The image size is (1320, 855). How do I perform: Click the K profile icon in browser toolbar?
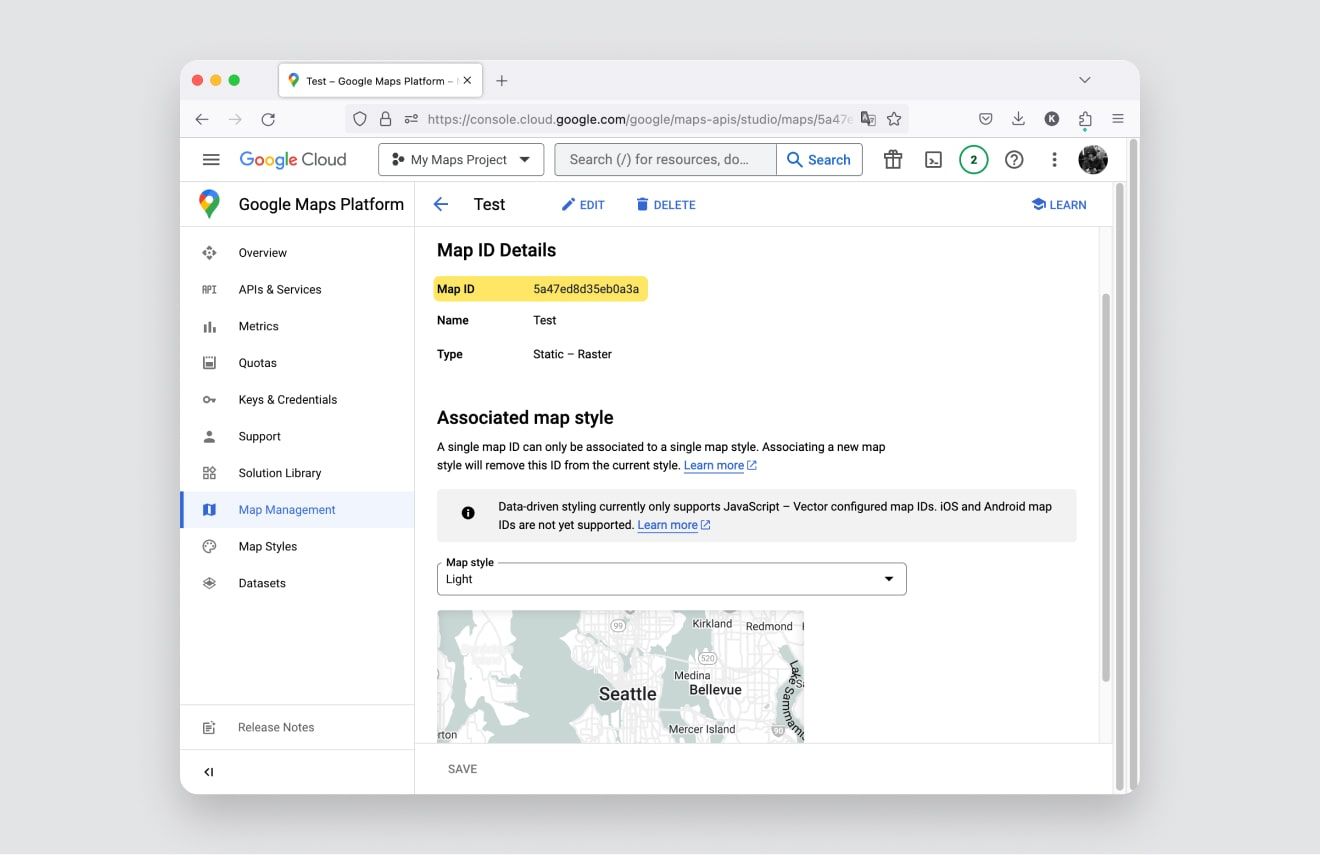click(x=1052, y=119)
